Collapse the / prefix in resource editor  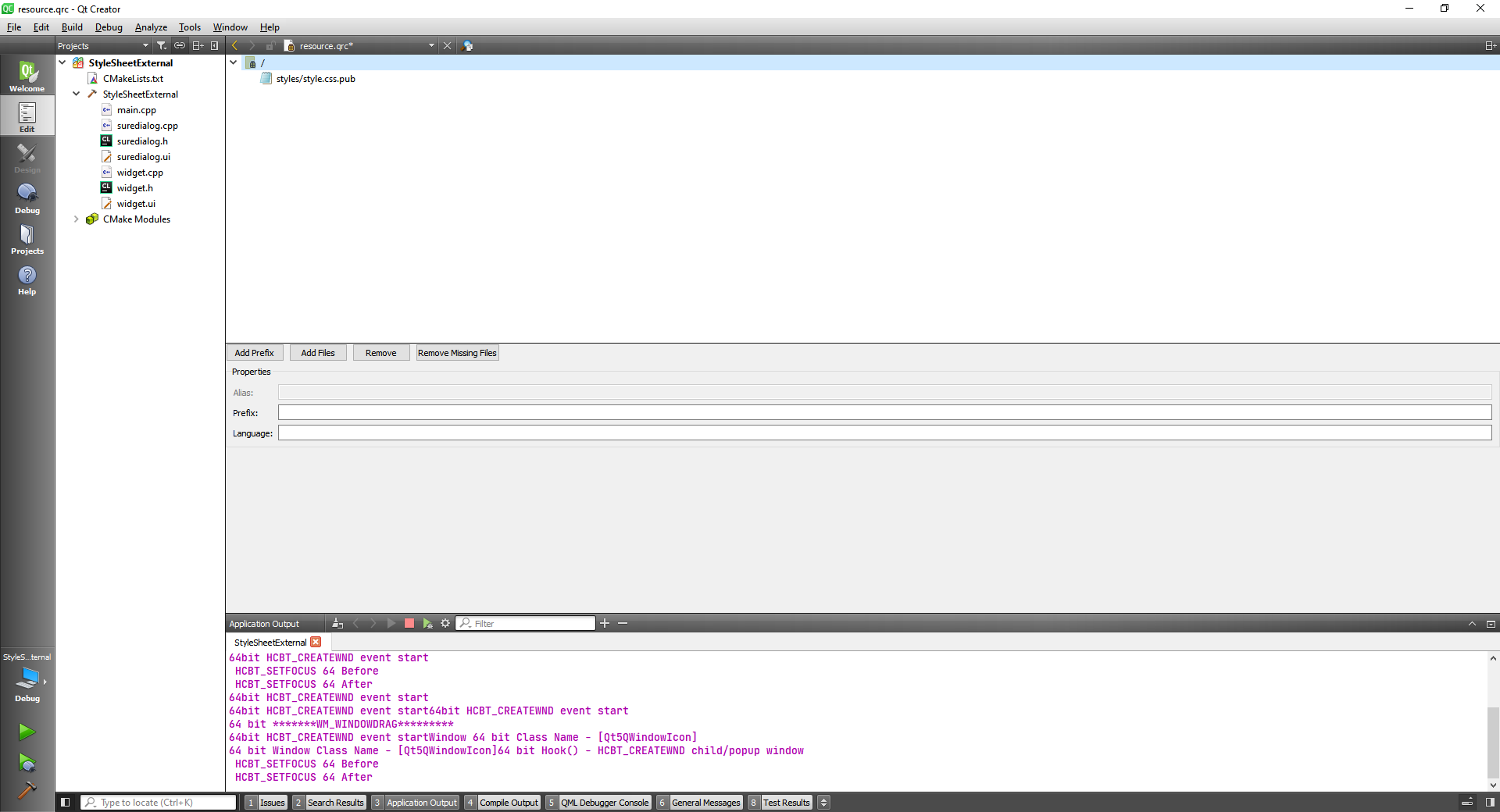(x=234, y=62)
